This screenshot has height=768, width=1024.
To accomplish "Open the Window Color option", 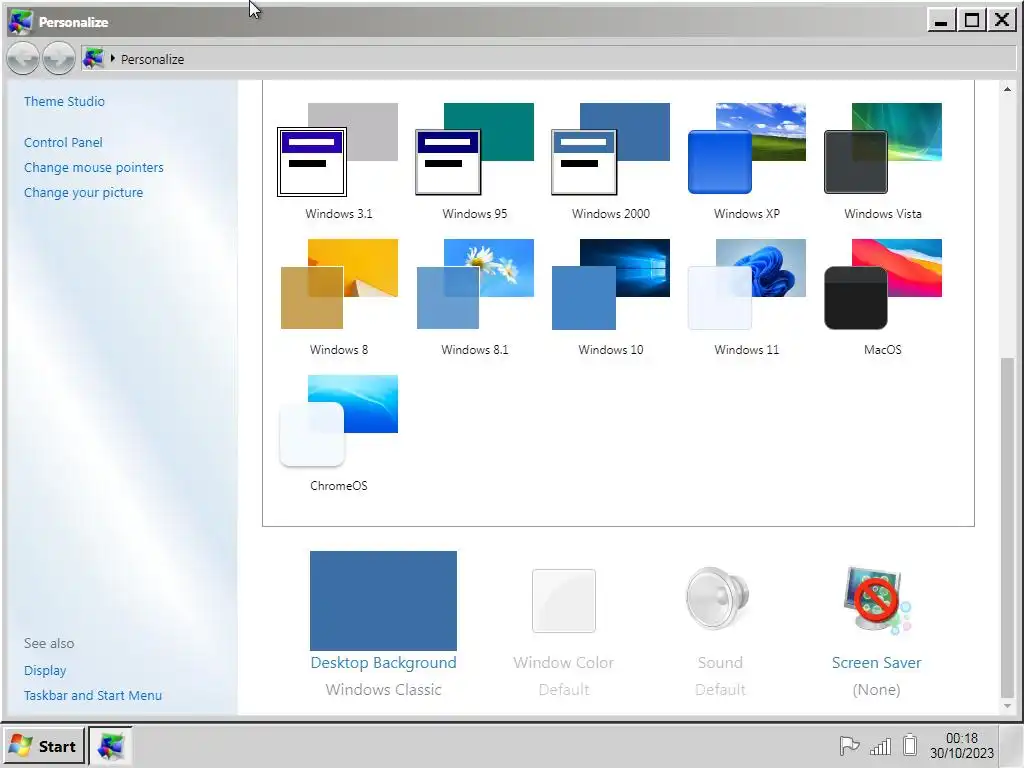I will click(x=564, y=601).
